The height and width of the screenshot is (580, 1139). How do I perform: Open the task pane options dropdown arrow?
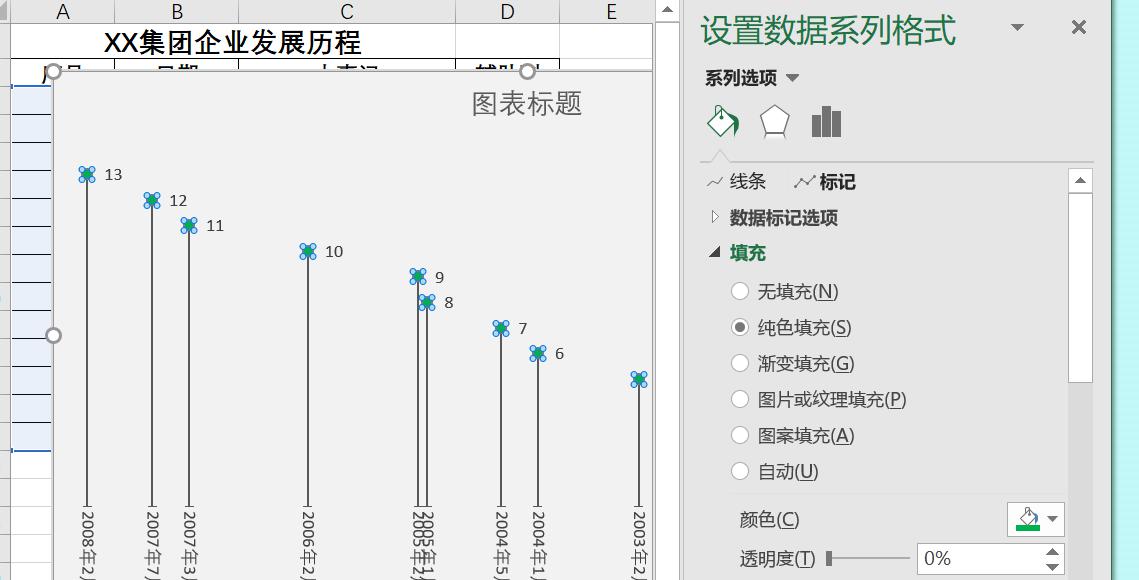[1018, 28]
